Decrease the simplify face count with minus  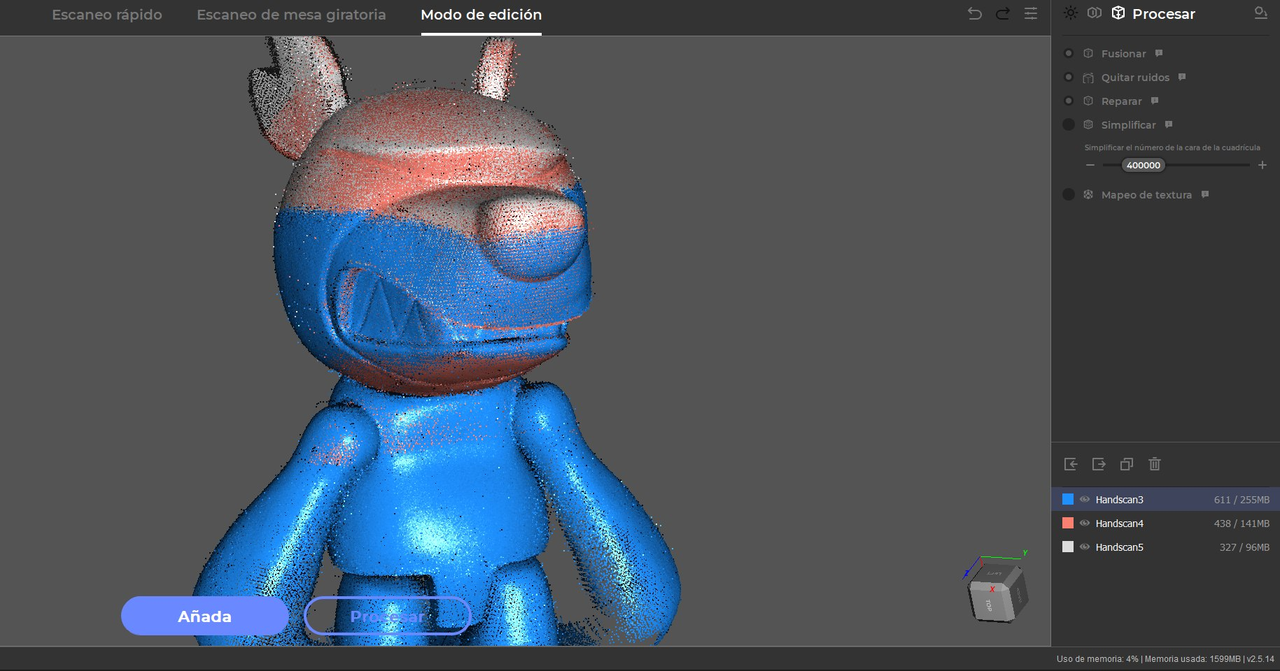pos(1090,165)
